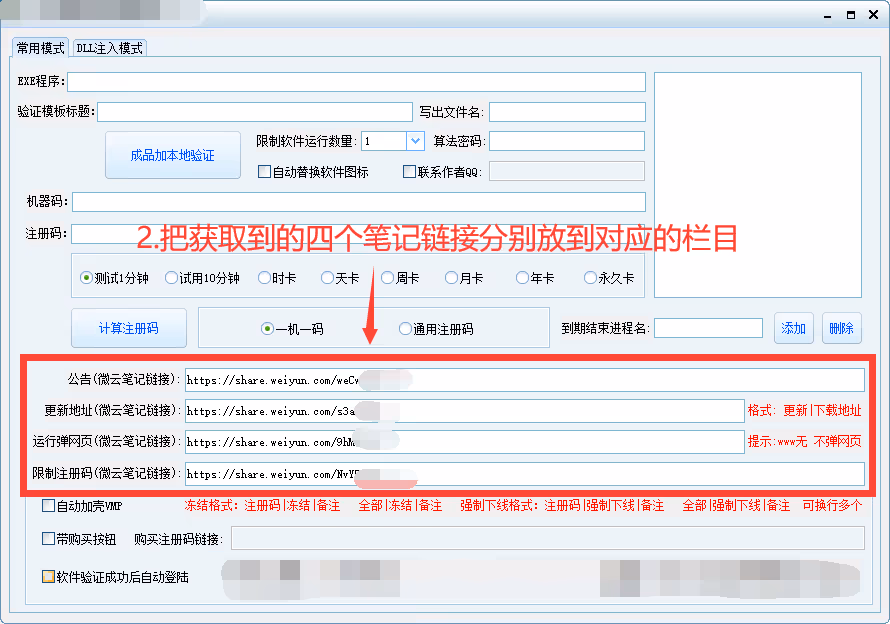Viewport: 890px width, 624px height.
Task: Choose the 永久卡 radio option
Action: [590, 278]
